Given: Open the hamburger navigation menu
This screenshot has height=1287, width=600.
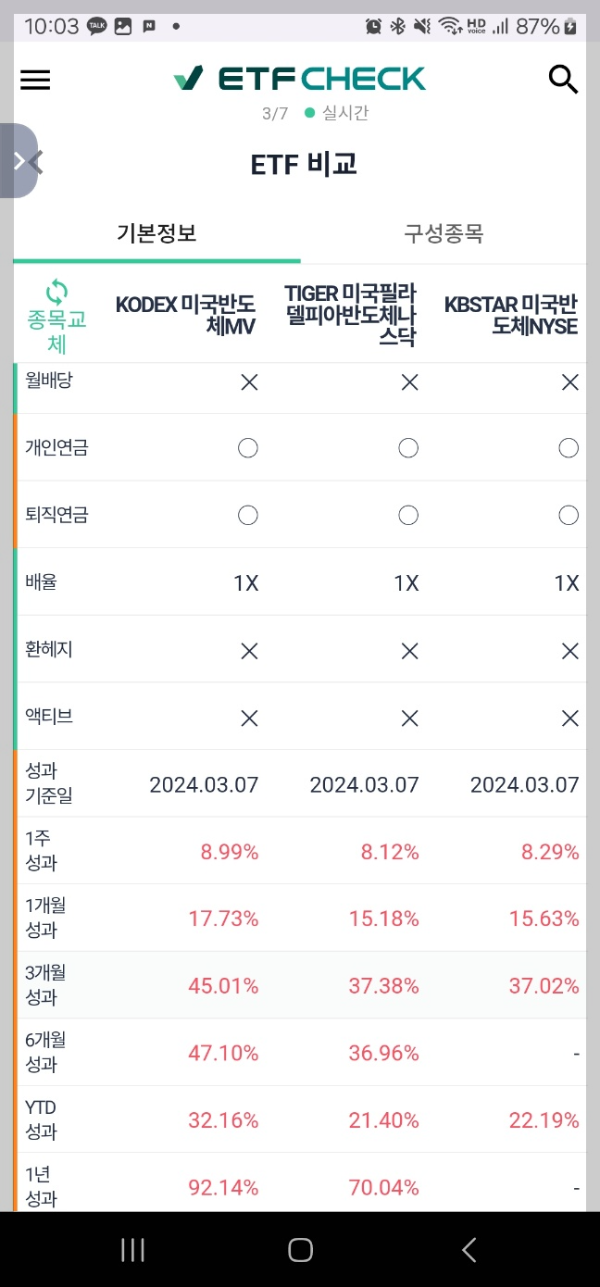Looking at the screenshot, I should (35, 80).
